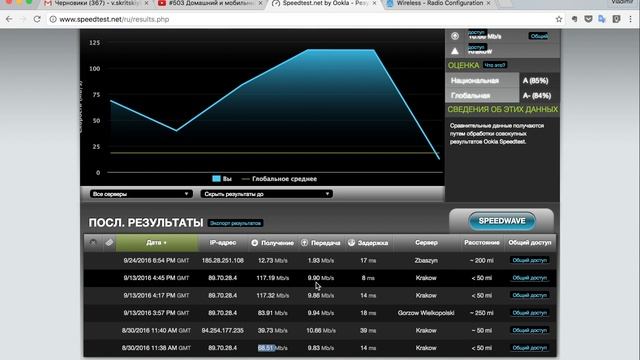Share the 9/13/2016 4:17 PM result
Screen dimensions: 640x360
pyautogui.click(x=529, y=295)
